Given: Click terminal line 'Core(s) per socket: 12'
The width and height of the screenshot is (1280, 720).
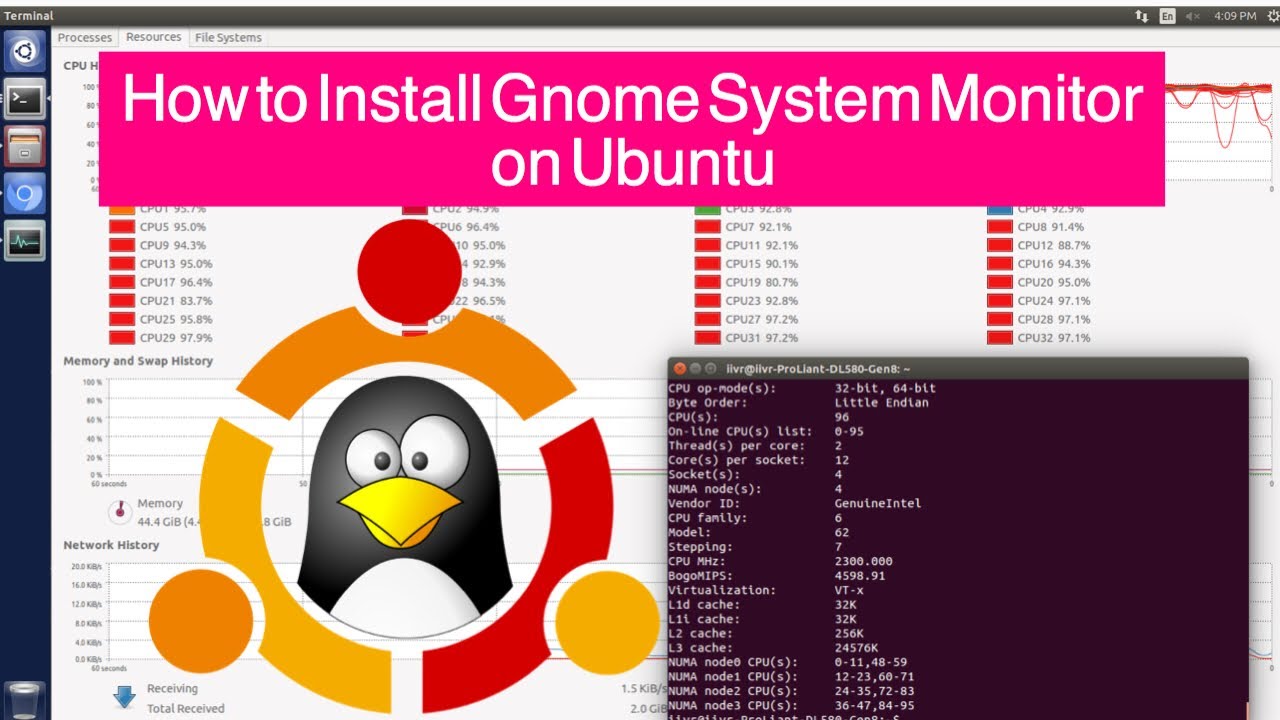Looking at the screenshot, I should coord(759,460).
